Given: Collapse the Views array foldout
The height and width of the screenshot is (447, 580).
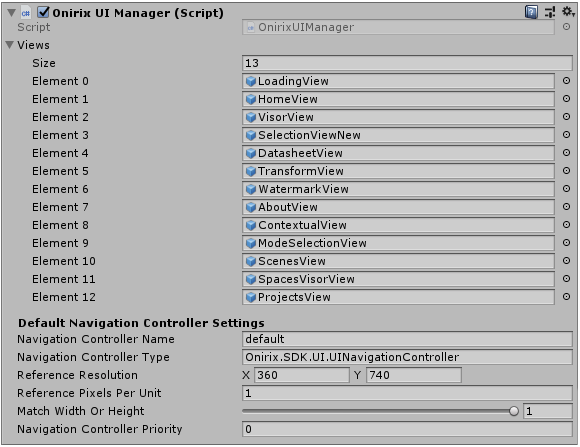Looking at the screenshot, I should (10, 45).
